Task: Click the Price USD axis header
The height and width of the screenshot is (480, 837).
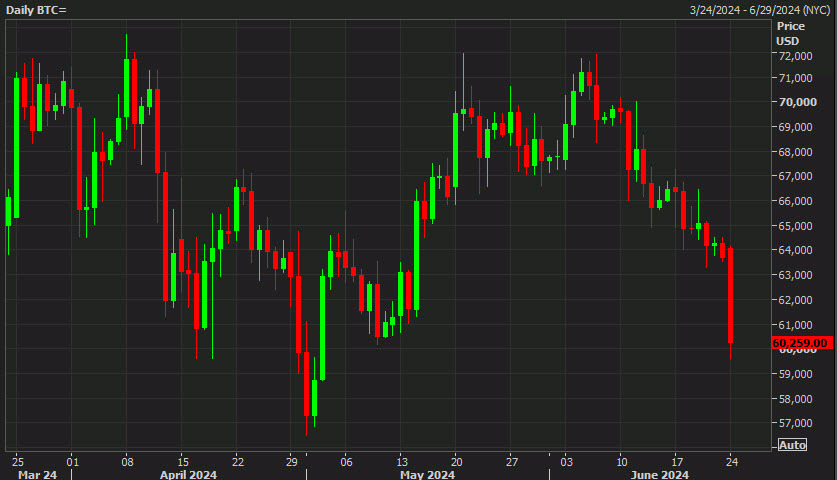Action: click(x=791, y=33)
